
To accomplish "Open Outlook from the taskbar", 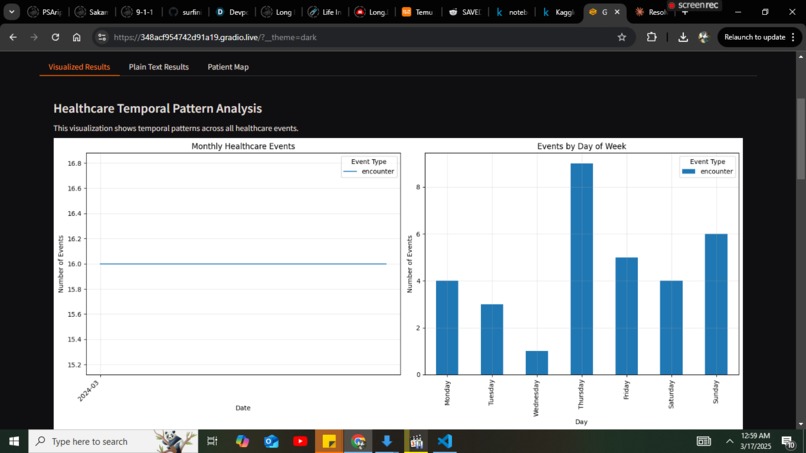I will pyautogui.click(x=271, y=441).
